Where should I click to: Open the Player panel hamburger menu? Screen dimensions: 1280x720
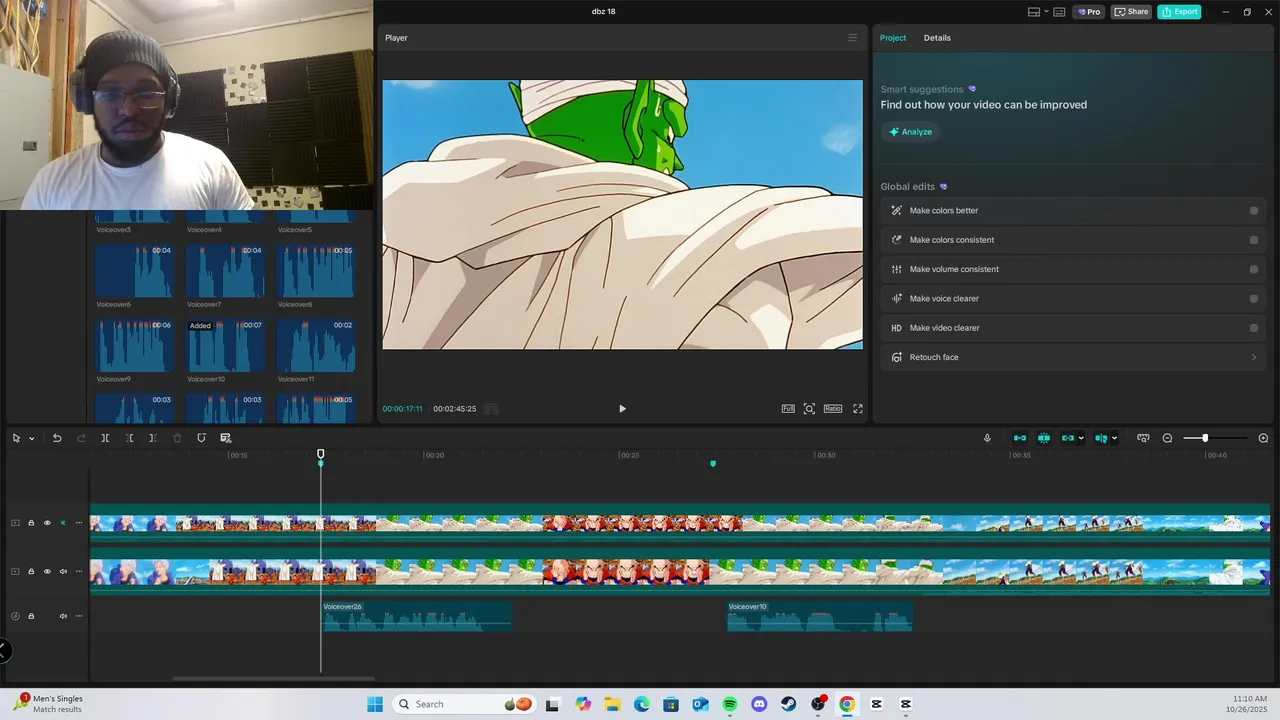[852, 38]
